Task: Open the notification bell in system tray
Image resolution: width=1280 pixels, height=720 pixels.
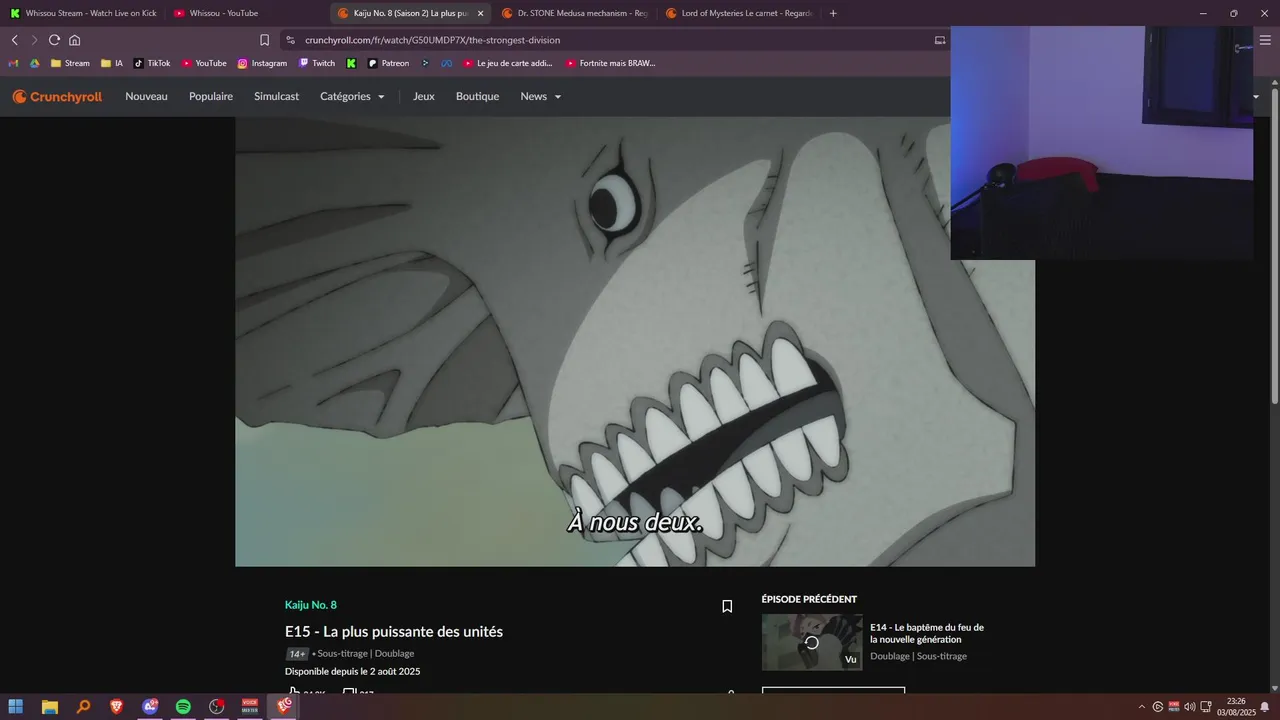Action: 1264,707
